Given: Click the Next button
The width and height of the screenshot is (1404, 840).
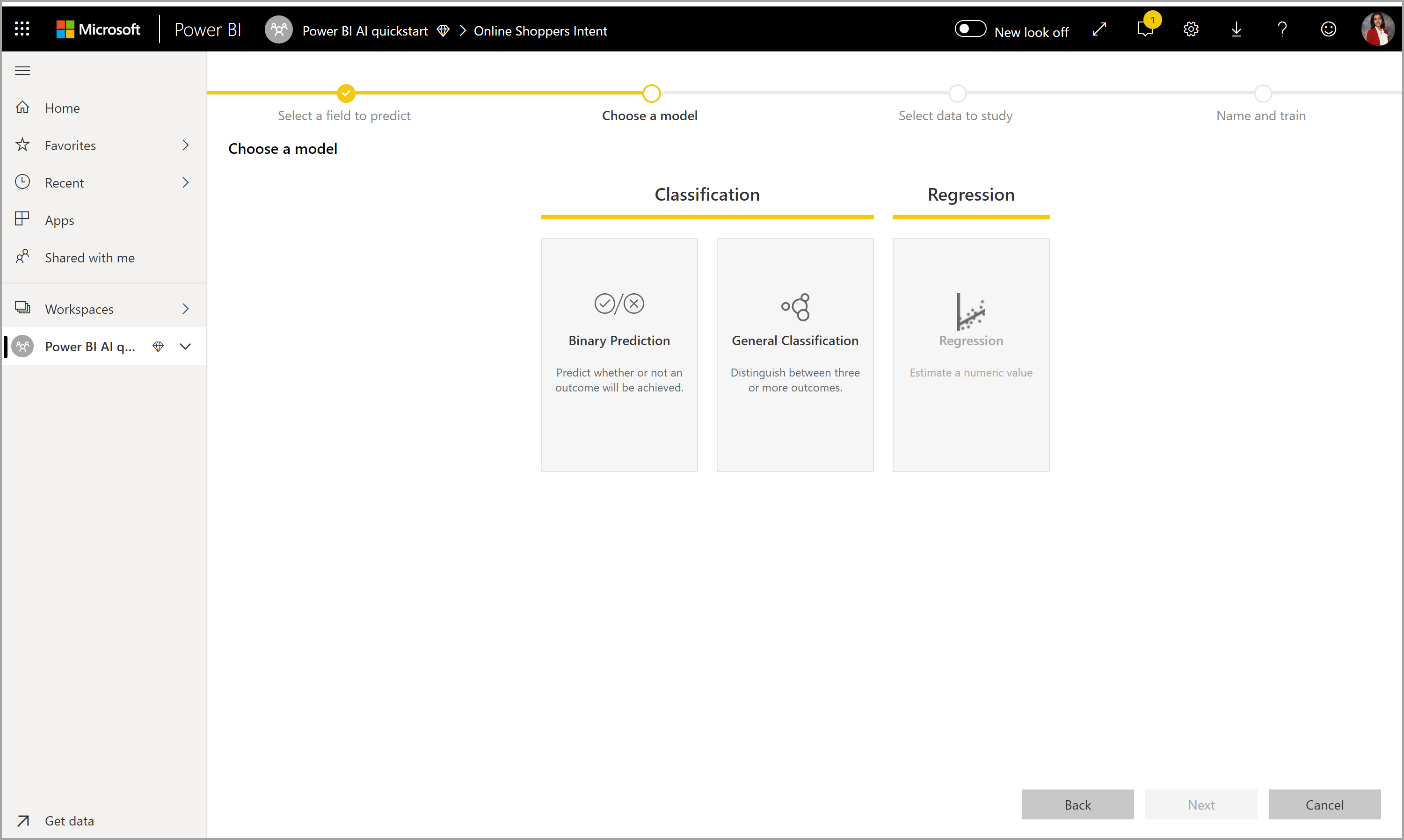Looking at the screenshot, I should tap(1200, 805).
